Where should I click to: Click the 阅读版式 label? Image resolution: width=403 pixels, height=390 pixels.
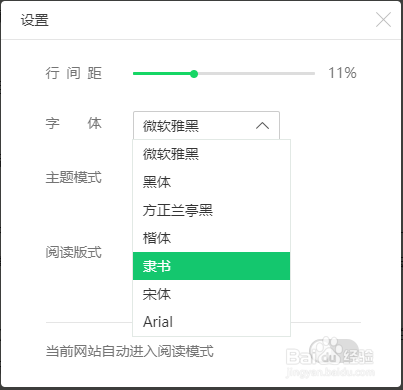point(74,252)
